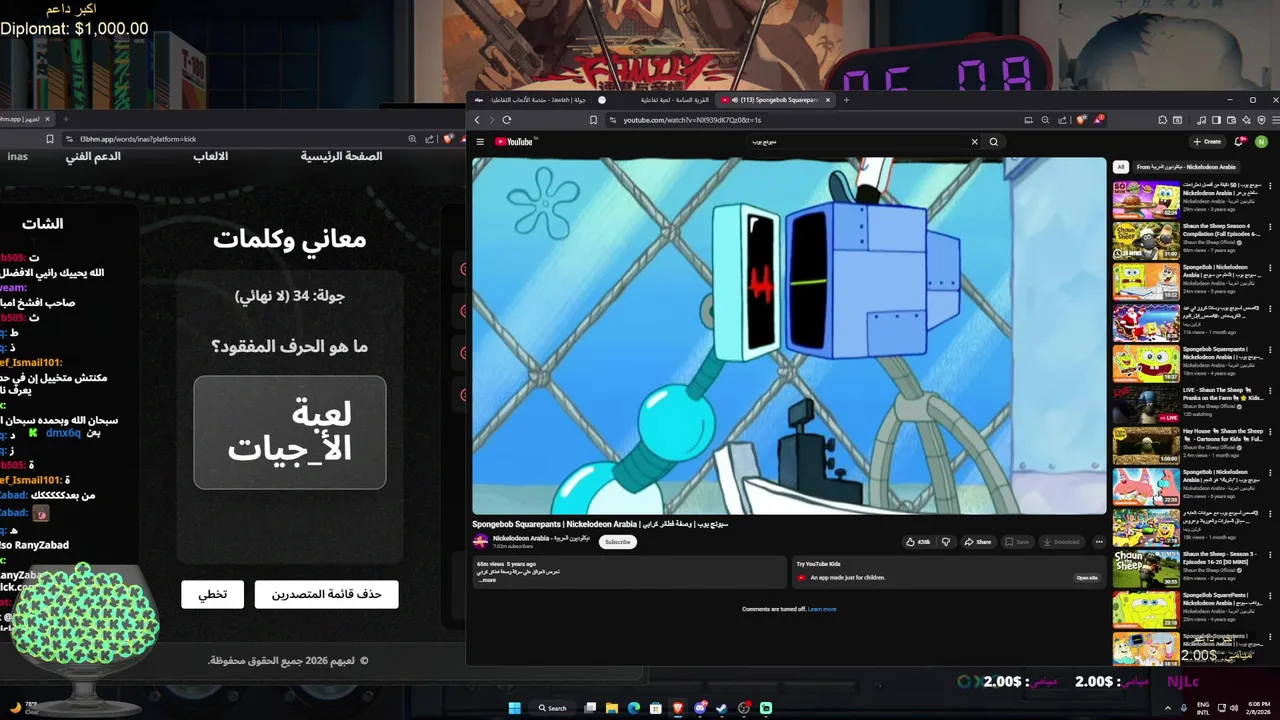Open the browser zoom magnifier icon
1280x720 pixels.
[x=1045, y=120]
